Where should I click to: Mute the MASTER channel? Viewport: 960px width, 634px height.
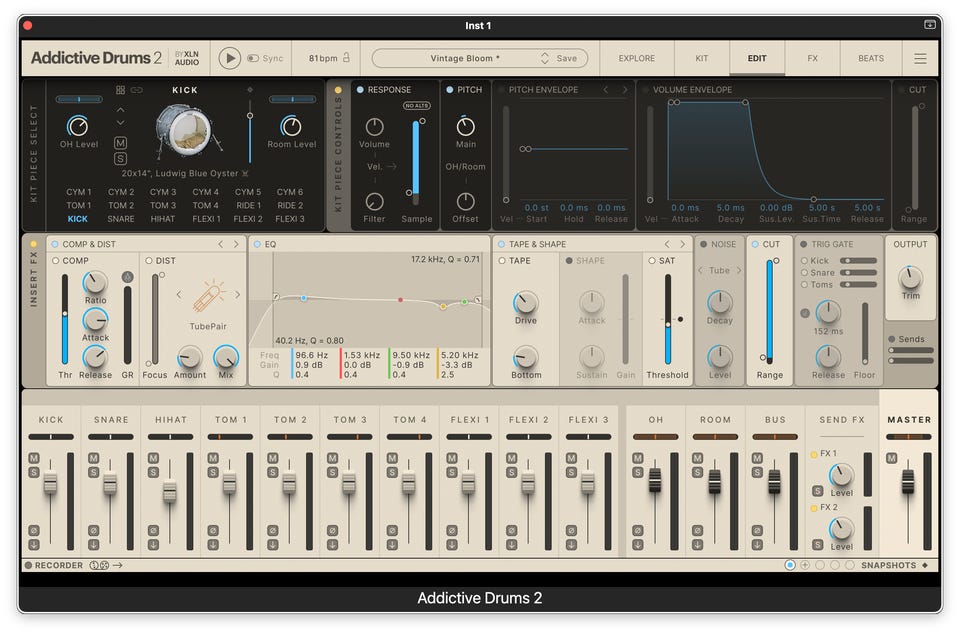[x=891, y=458]
